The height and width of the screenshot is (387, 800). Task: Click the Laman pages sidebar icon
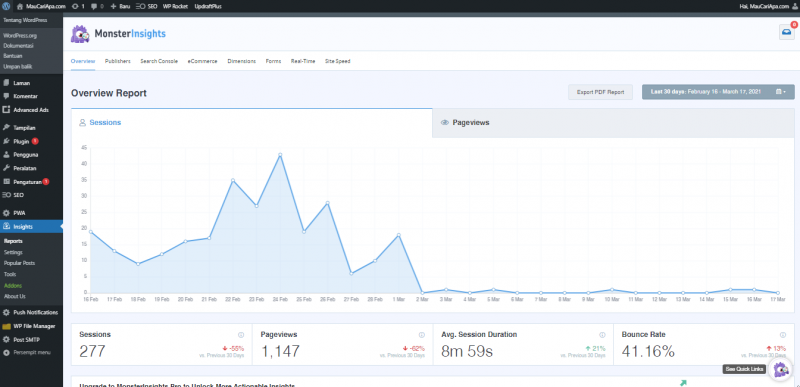tap(6, 83)
